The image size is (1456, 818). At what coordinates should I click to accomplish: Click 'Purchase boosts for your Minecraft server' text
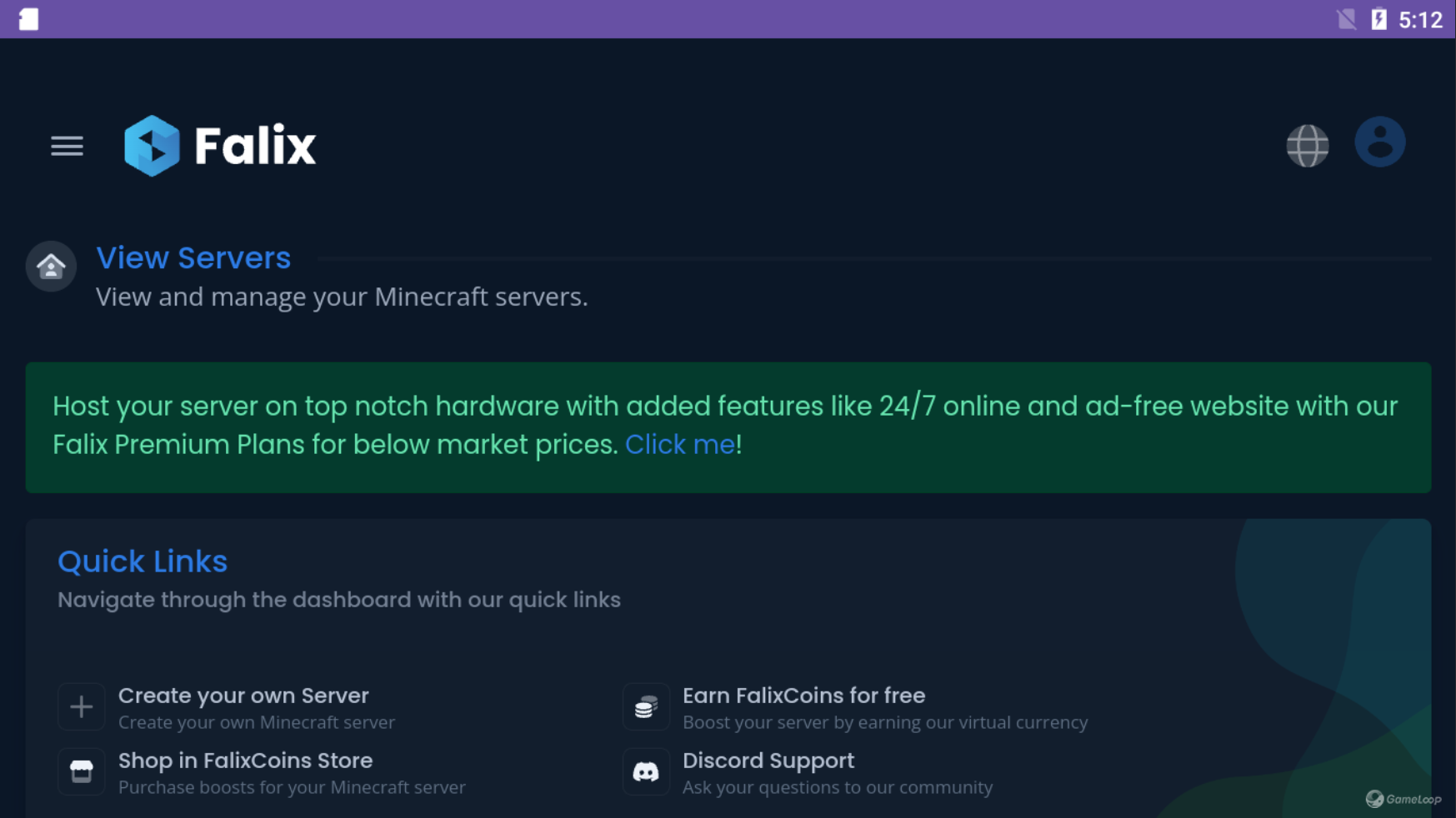(x=292, y=787)
